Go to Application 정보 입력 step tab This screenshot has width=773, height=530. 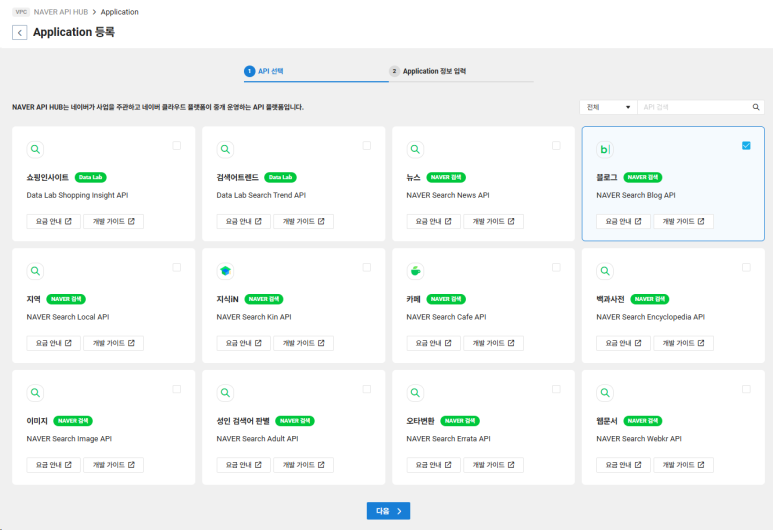(x=461, y=71)
